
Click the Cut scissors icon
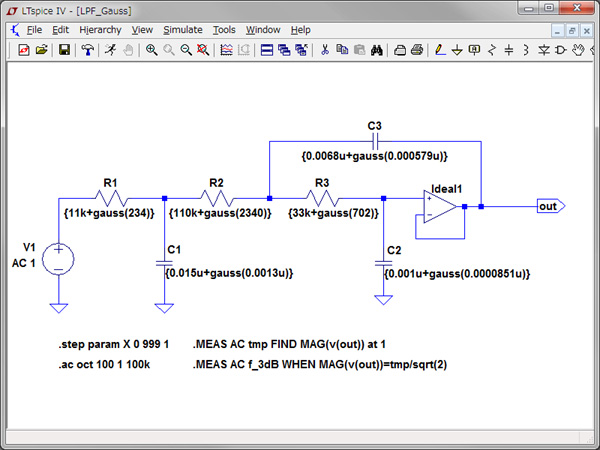[x=324, y=49]
